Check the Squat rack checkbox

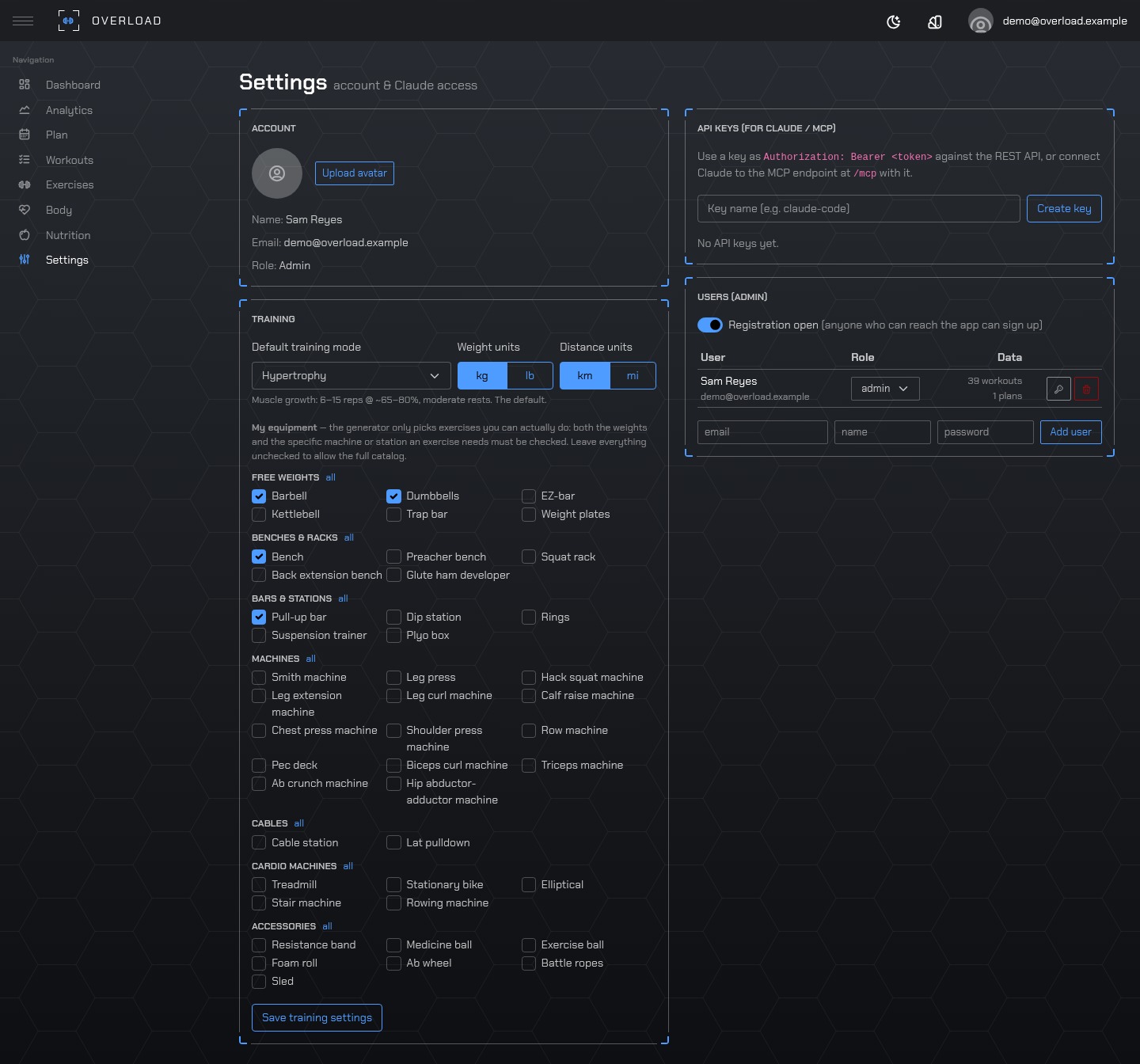click(529, 557)
